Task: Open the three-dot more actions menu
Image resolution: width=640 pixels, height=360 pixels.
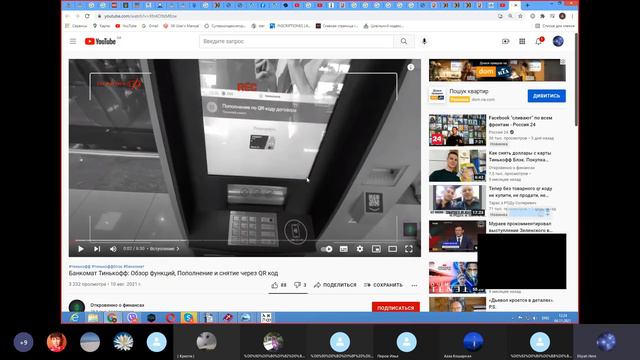Action: (x=414, y=285)
